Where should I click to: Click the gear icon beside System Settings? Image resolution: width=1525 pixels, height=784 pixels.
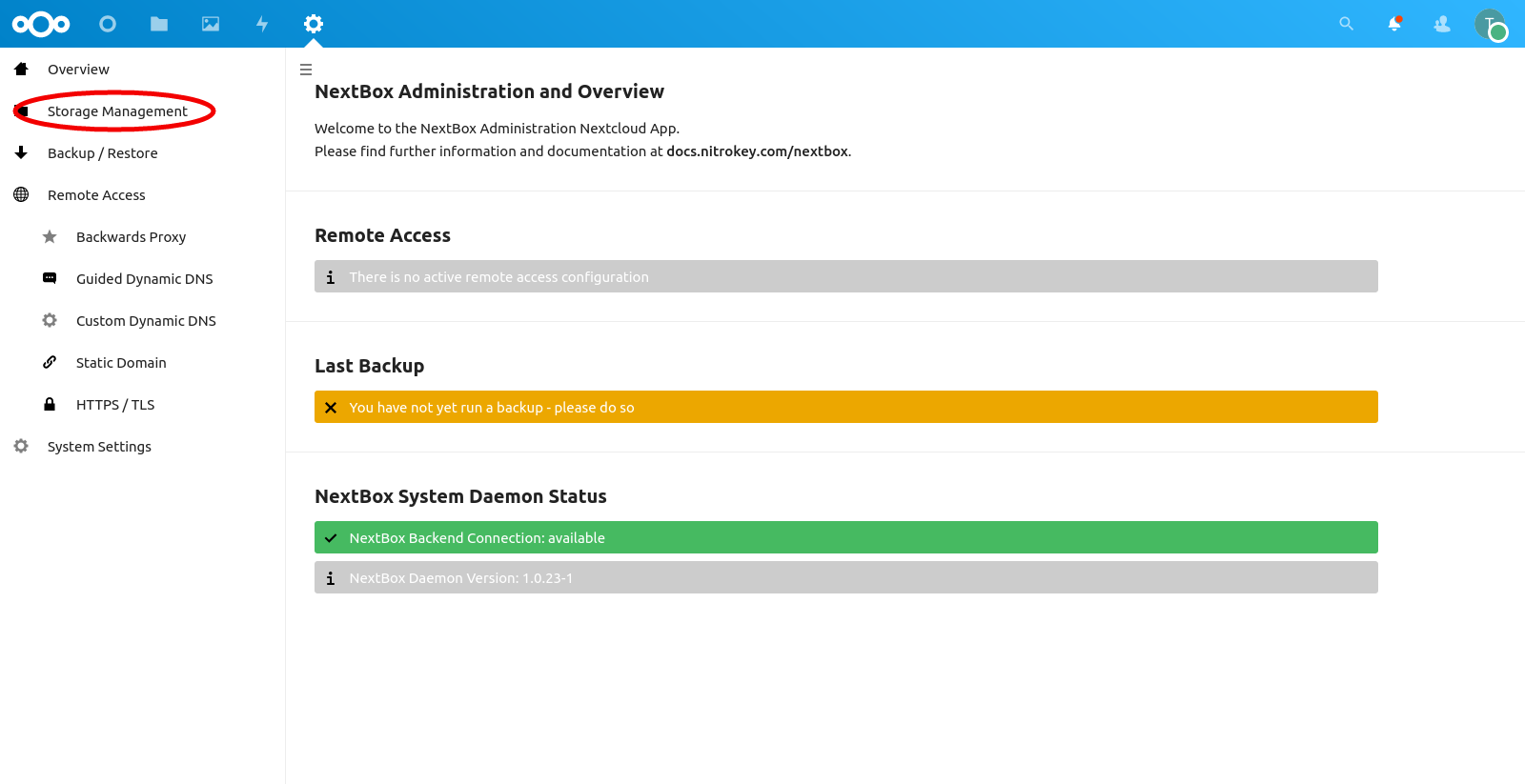tap(21, 446)
